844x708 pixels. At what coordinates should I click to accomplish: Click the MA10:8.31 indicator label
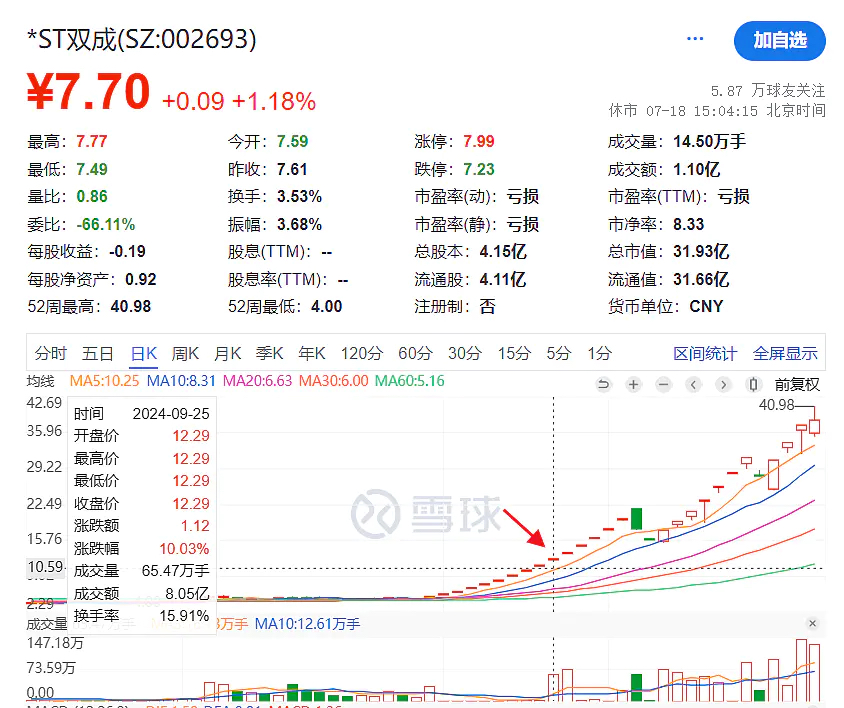181,381
